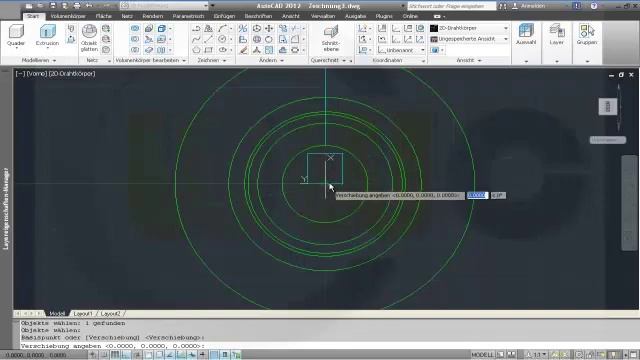The width and height of the screenshot is (640, 360).
Task: Click the Intersect solid editing icon
Action: [x=135, y=50]
